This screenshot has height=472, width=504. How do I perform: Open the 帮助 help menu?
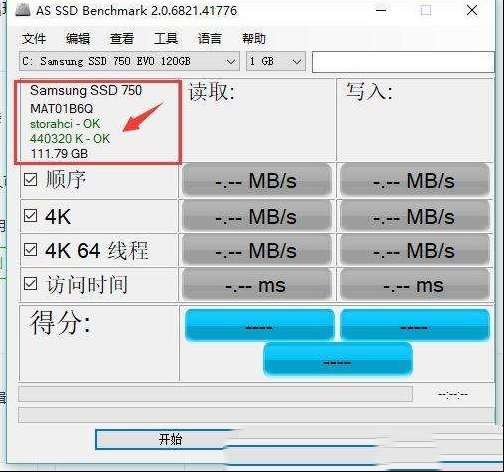coord(254,38)
